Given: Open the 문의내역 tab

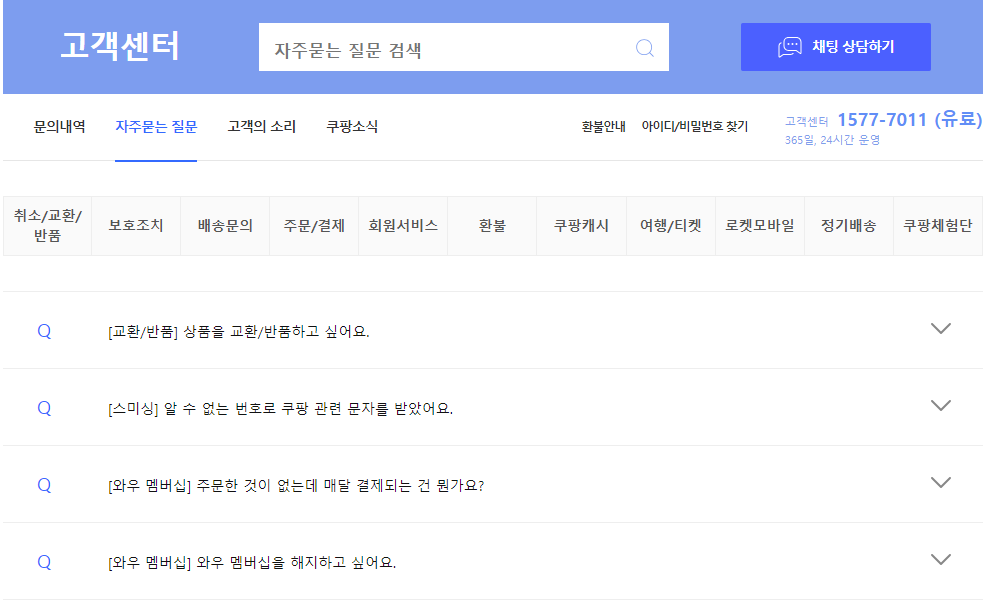Looking at the screenshot, I should pos(59,127).
